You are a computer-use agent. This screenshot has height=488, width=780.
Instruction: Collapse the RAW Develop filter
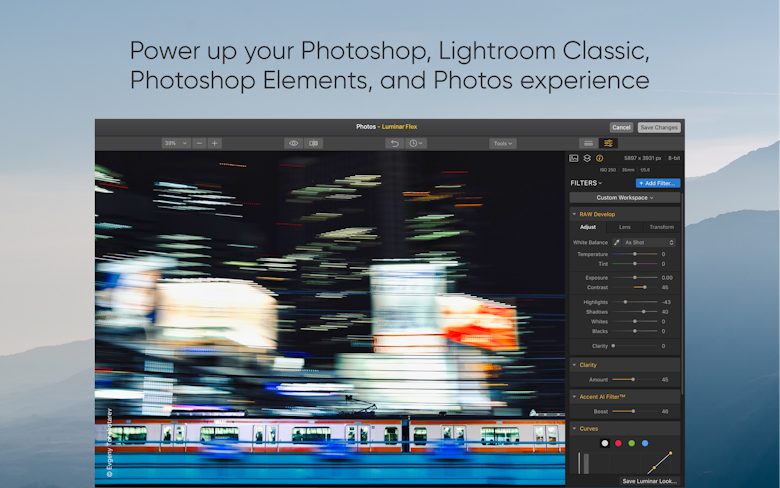574,214
